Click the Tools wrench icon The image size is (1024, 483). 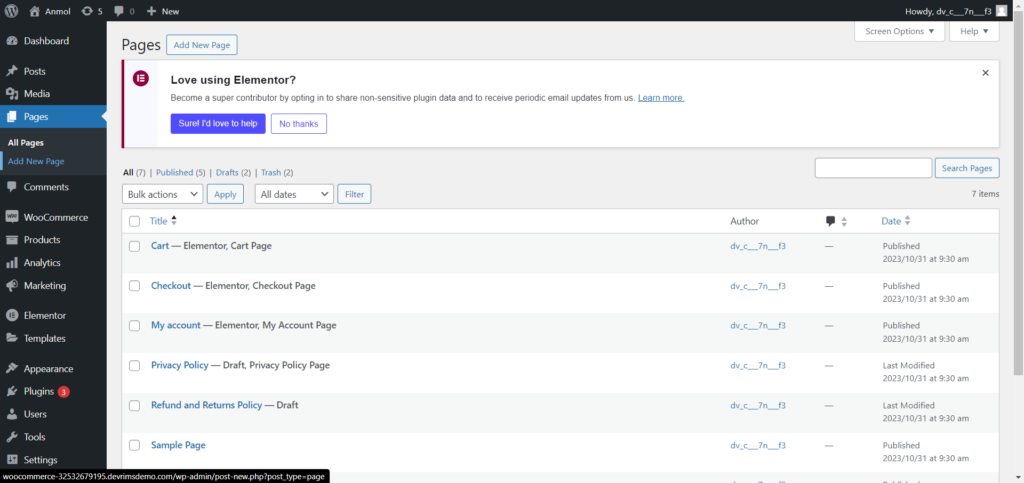(x=12, y=437)
